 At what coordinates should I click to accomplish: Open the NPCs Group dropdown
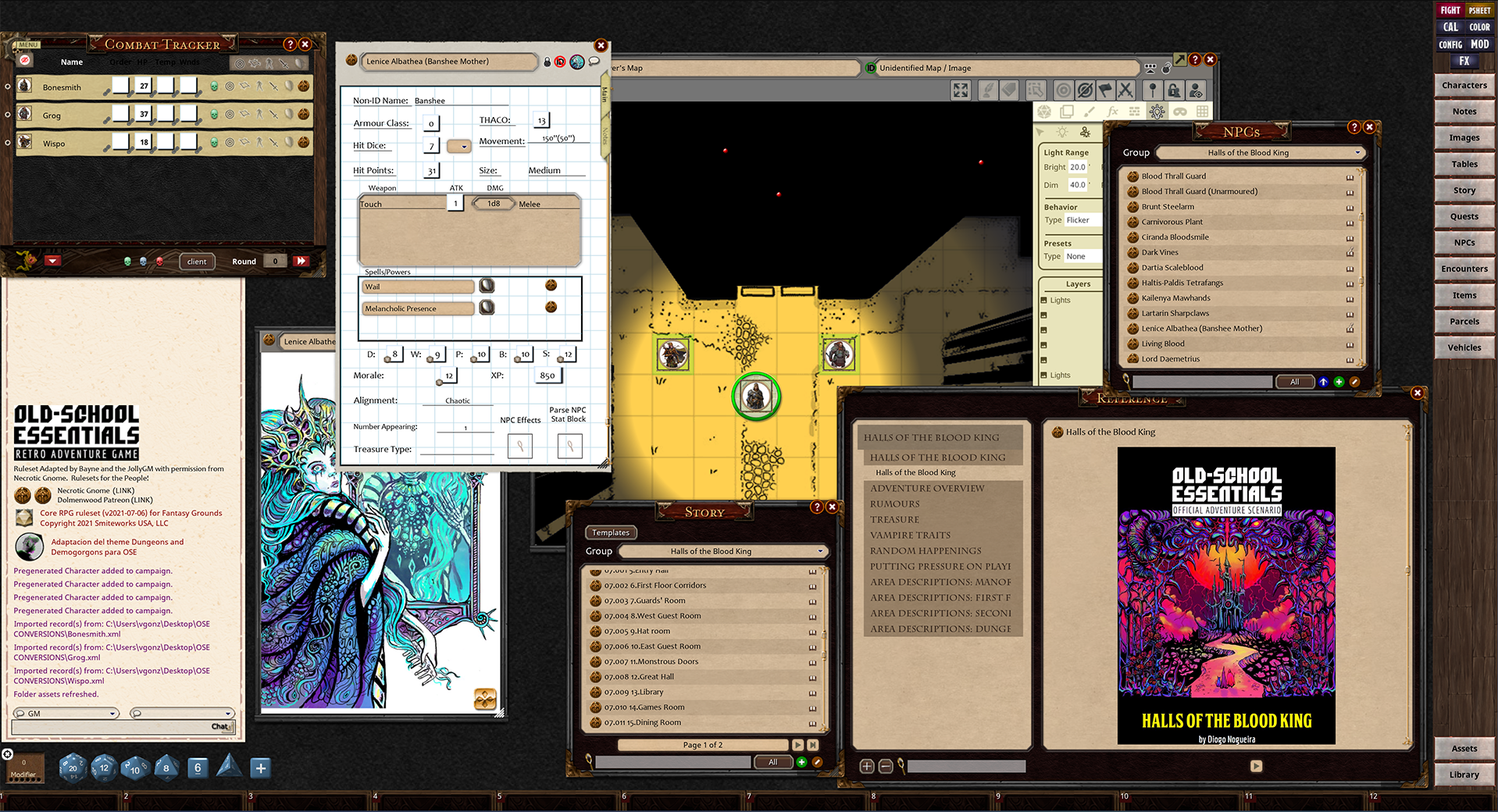pos(1260,153)
